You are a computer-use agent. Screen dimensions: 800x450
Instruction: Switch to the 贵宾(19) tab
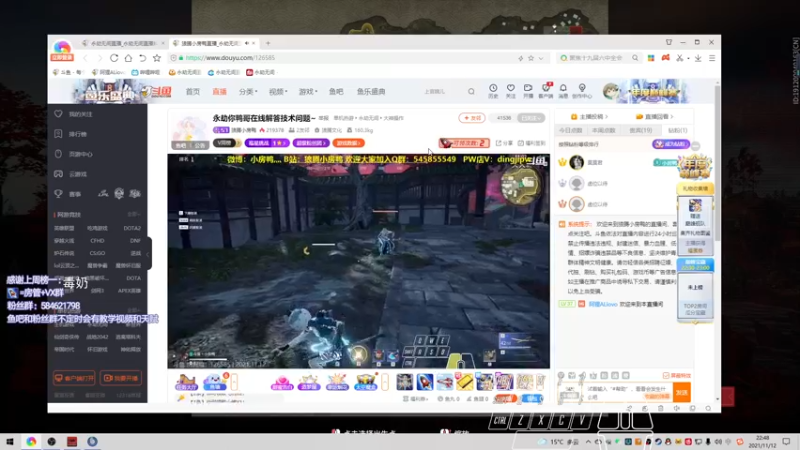click(x=640, y=131)
